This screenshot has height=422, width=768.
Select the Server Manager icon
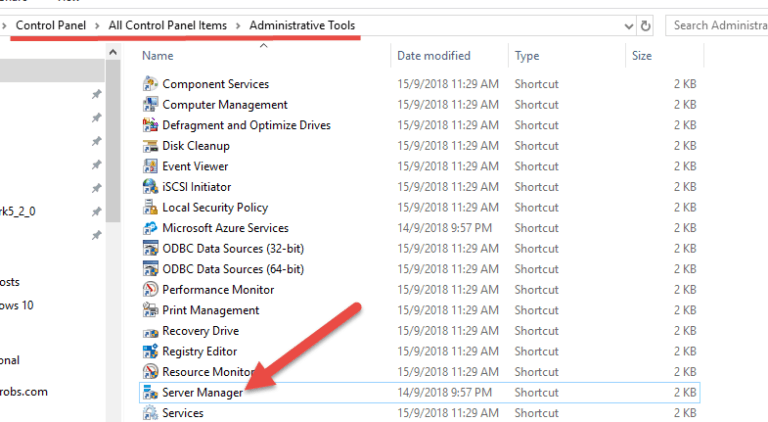point(150,392)
